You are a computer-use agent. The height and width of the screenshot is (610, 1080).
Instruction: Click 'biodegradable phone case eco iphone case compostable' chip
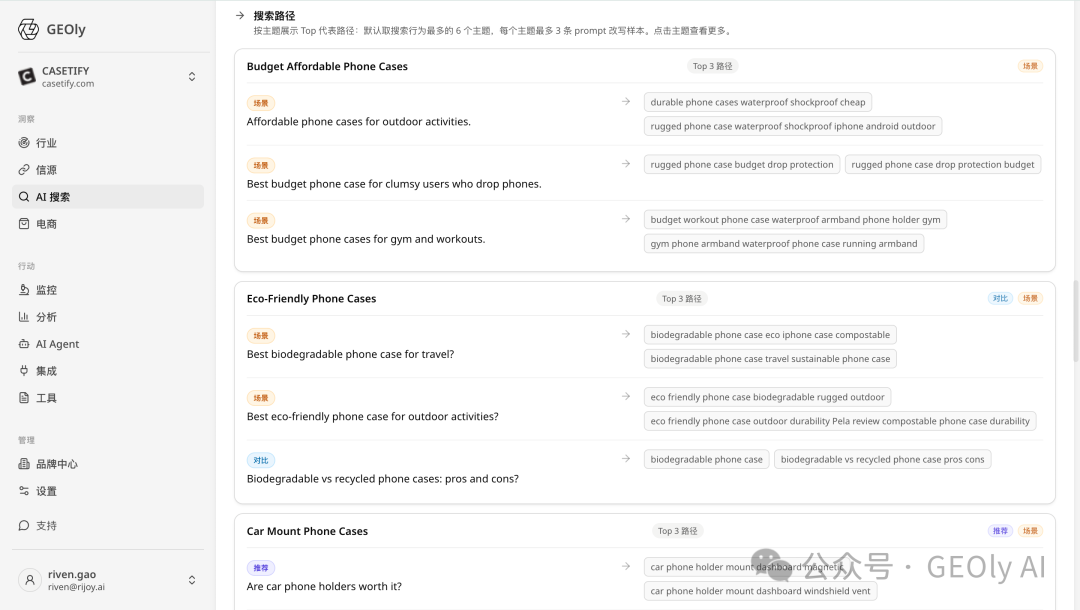pyautogui.click(x=770, y=335)
